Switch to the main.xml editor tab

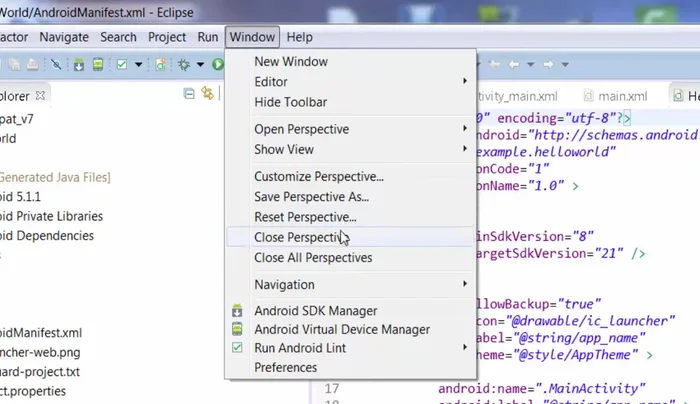(x=617, y=96)
